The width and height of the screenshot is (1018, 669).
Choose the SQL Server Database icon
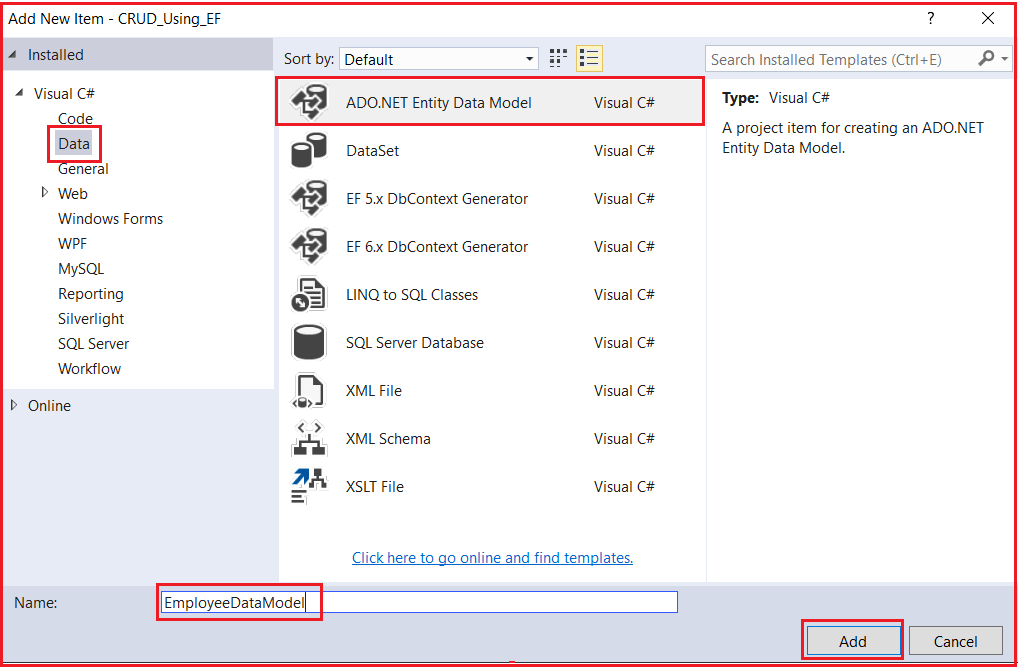[309, 342]
